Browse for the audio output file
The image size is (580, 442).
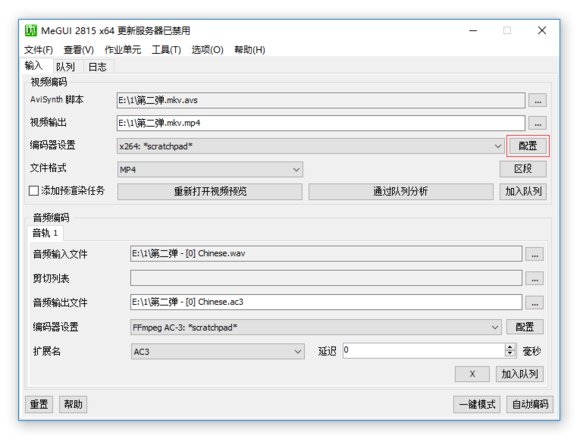coord(535,303)
